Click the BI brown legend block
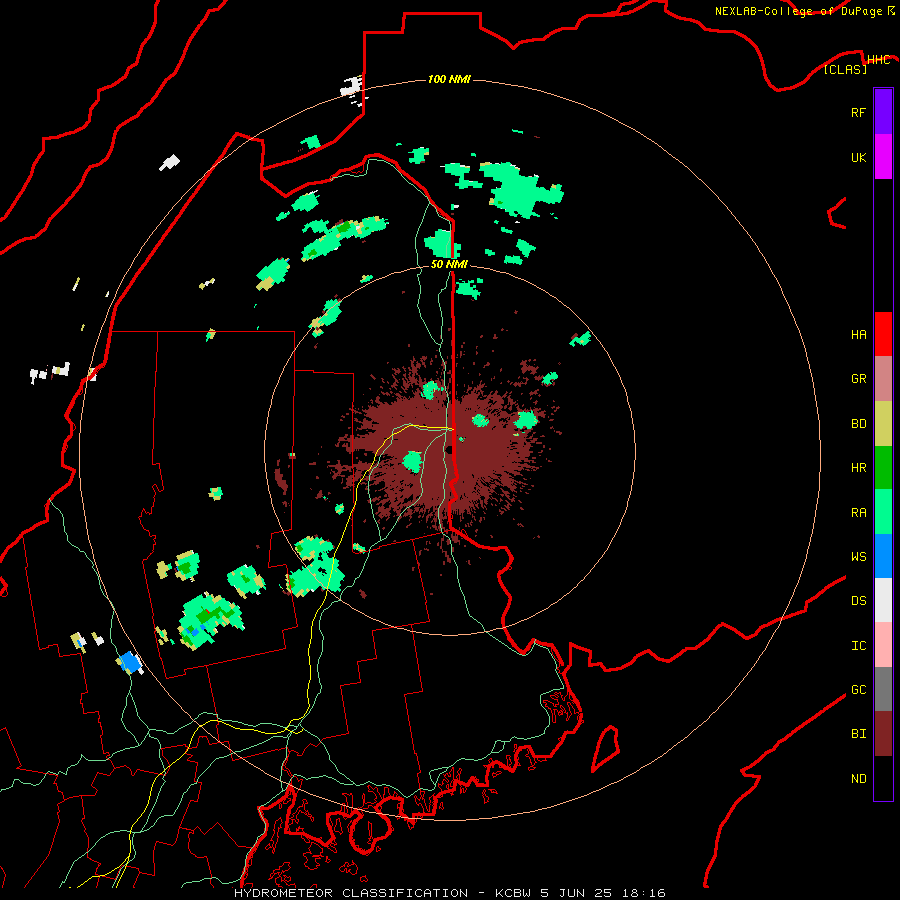The width and height of the screenshot is (900, 900). tap(883, 734)
